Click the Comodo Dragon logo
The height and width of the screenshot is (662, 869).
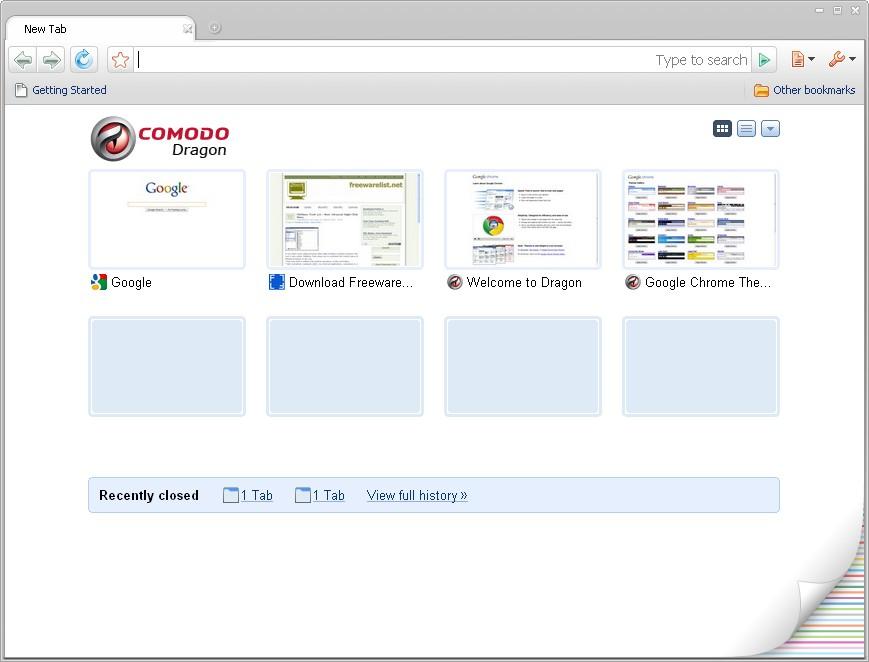(x=160, y=139)
